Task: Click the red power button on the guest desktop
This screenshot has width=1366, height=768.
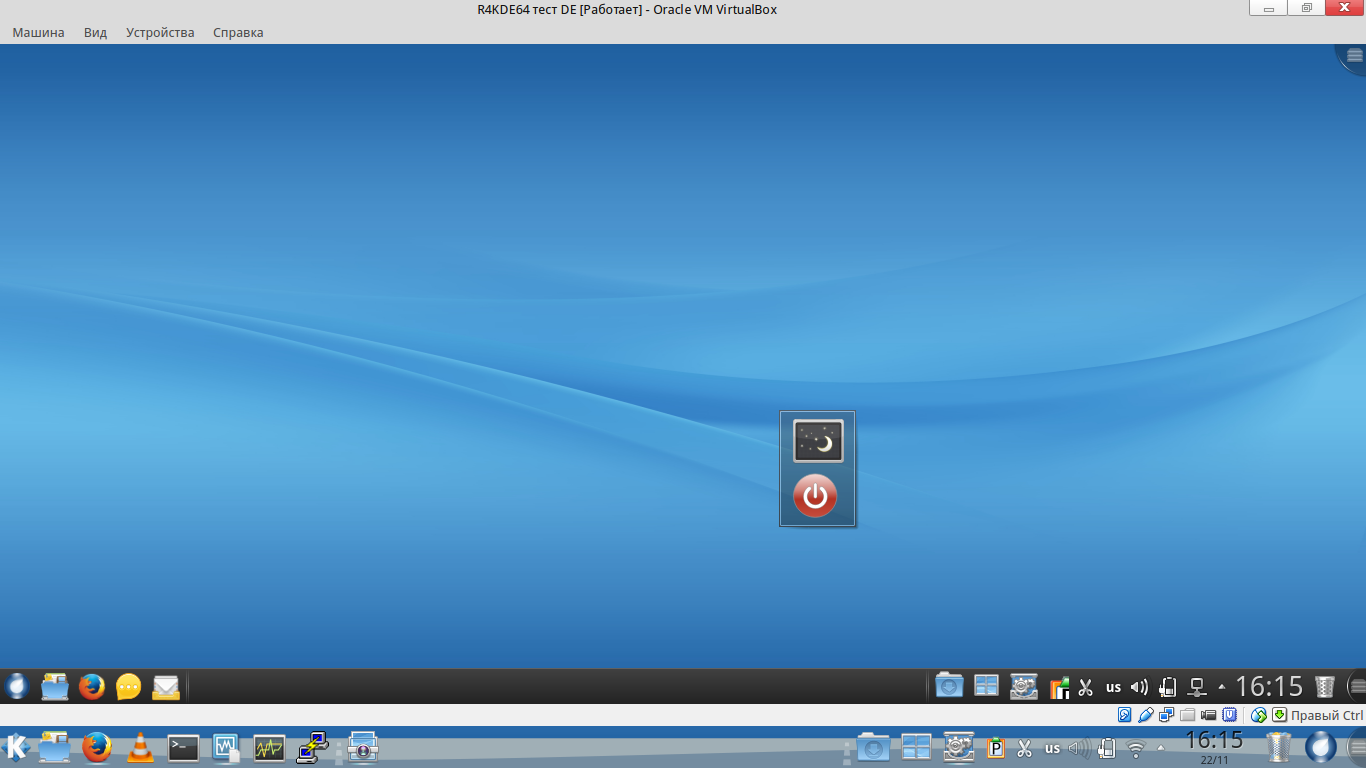Action: tap(816, 495)
